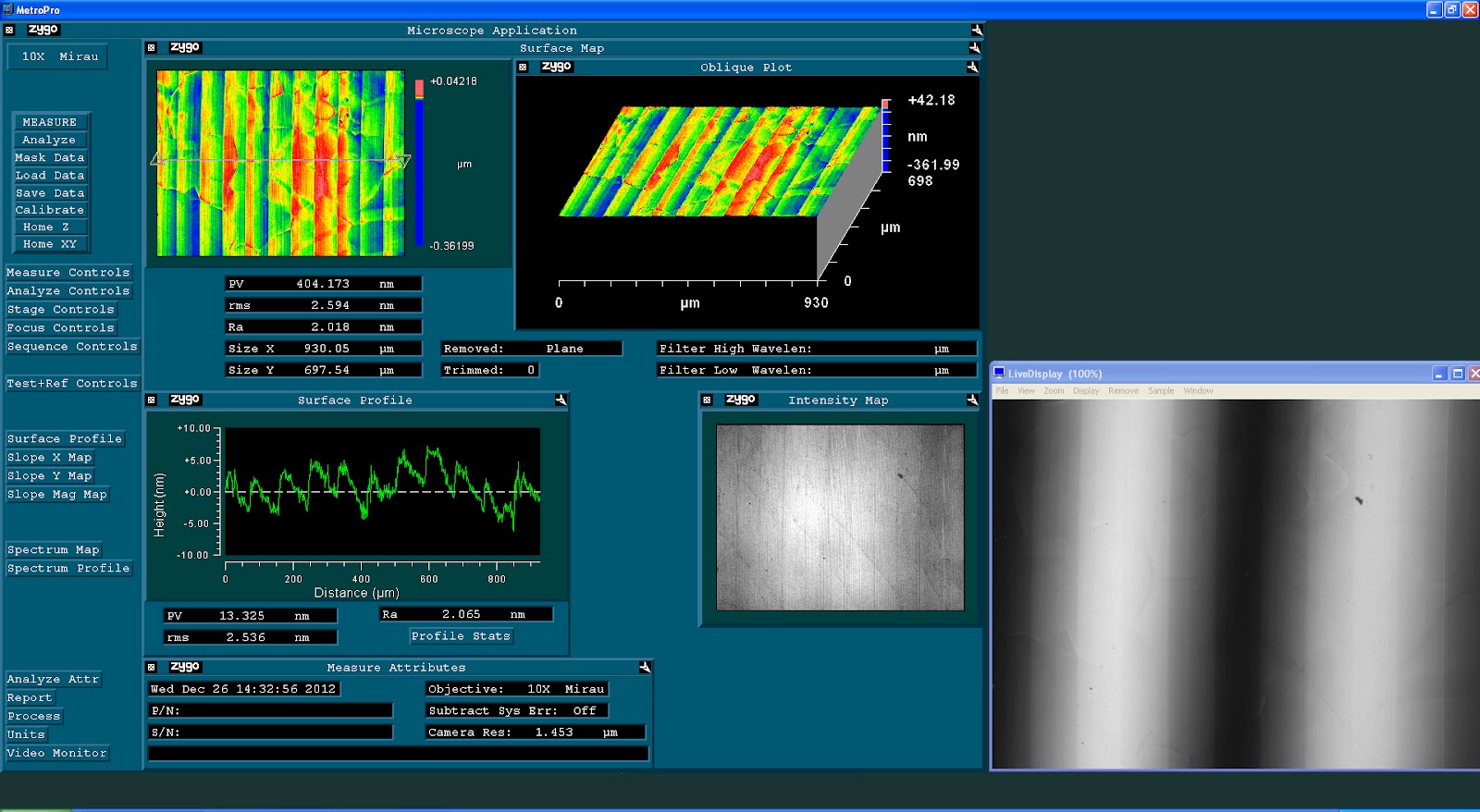The width and height of the screenshot is (1480, 812).
Task: Open Window menu in LiveDisplay window
Action: pos(1198,391)
